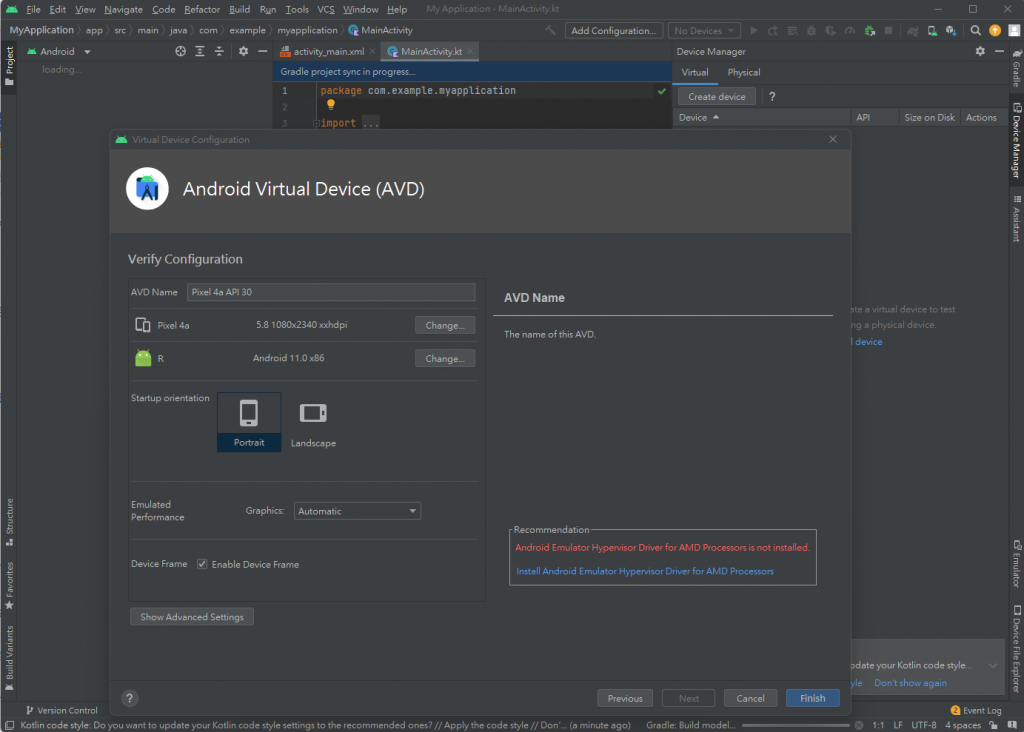
Task: Select the Virtual devices tab
Action: (x=695, y=72)
